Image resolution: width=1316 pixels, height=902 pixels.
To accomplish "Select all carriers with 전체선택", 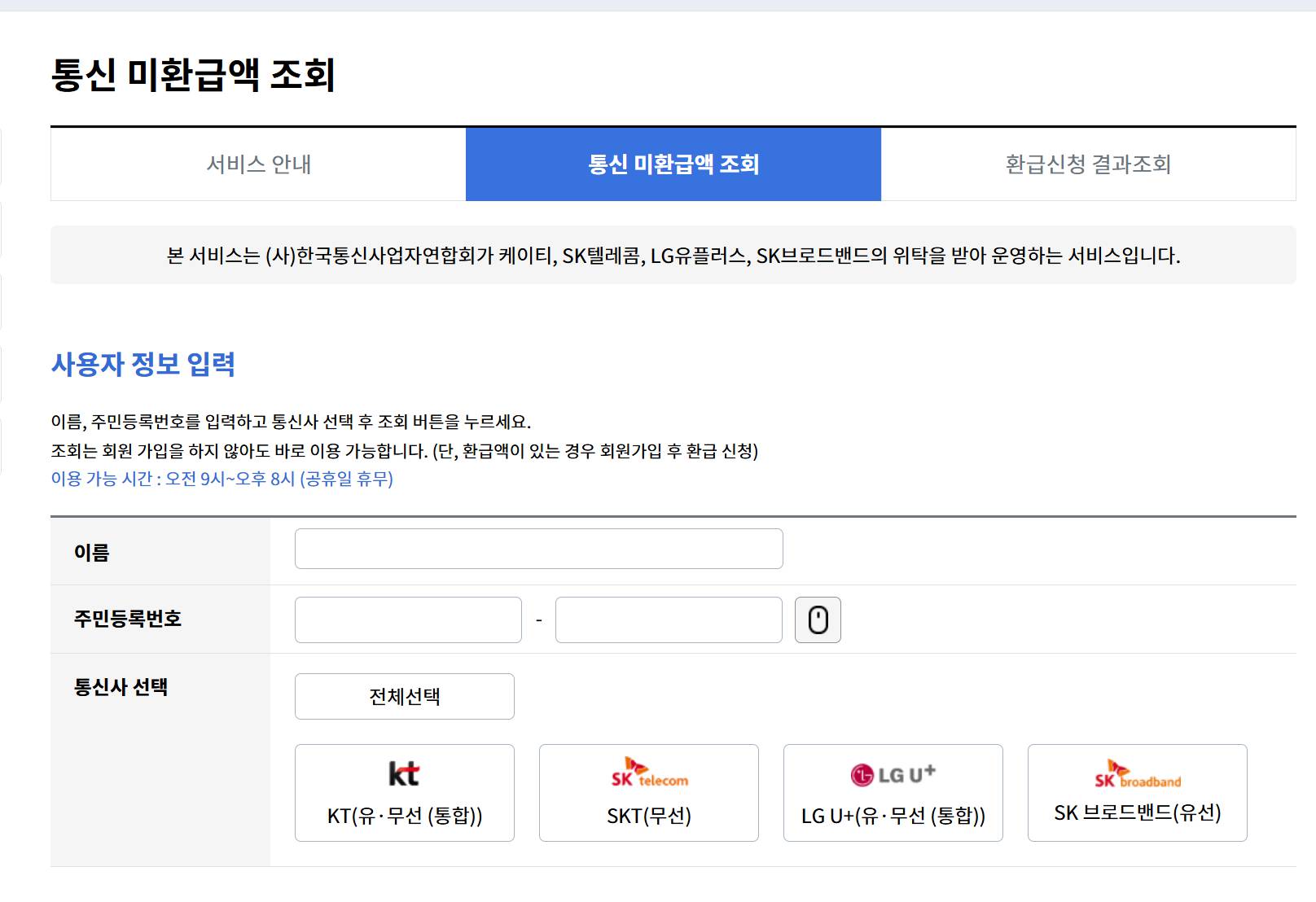I will tap(405, 696).
